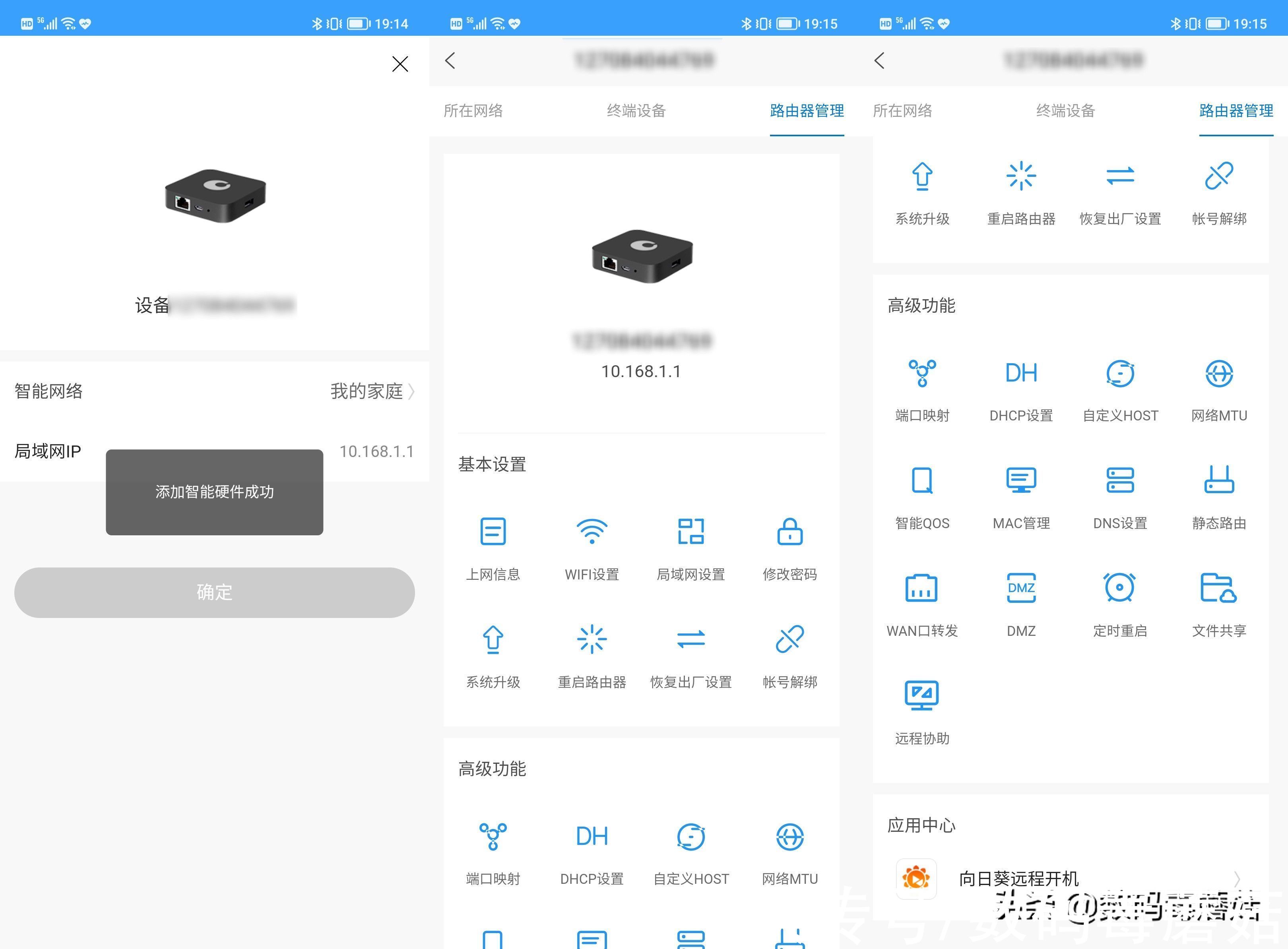Tap the 10.168.1.1 address under the router image
The height and width of the screenshot is (949, 1288).
[641, 371]
